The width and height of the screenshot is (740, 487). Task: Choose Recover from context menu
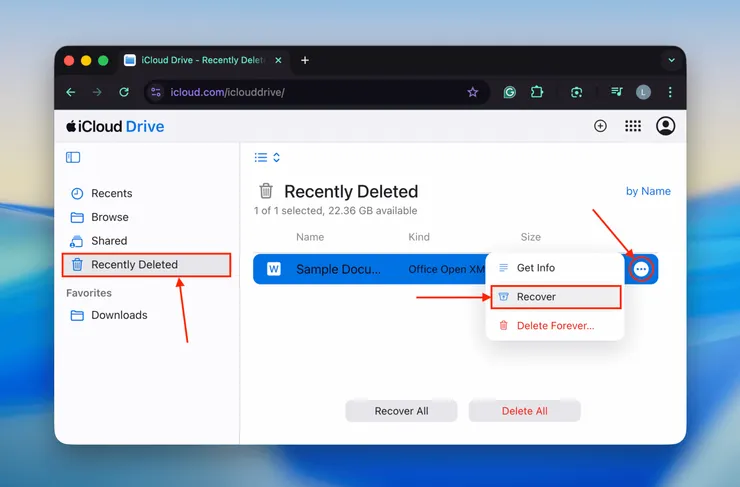[555, 297]
